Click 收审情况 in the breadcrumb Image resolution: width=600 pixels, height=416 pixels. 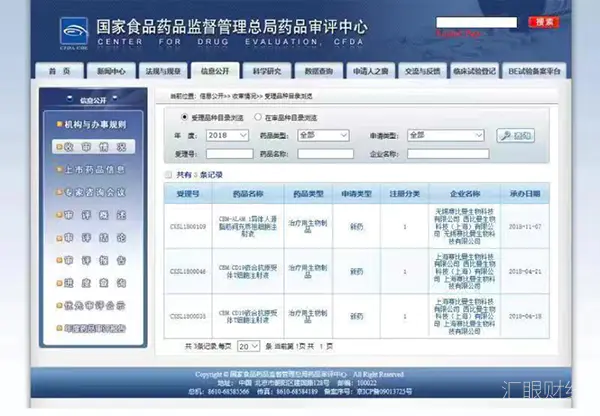coord(245,96)
